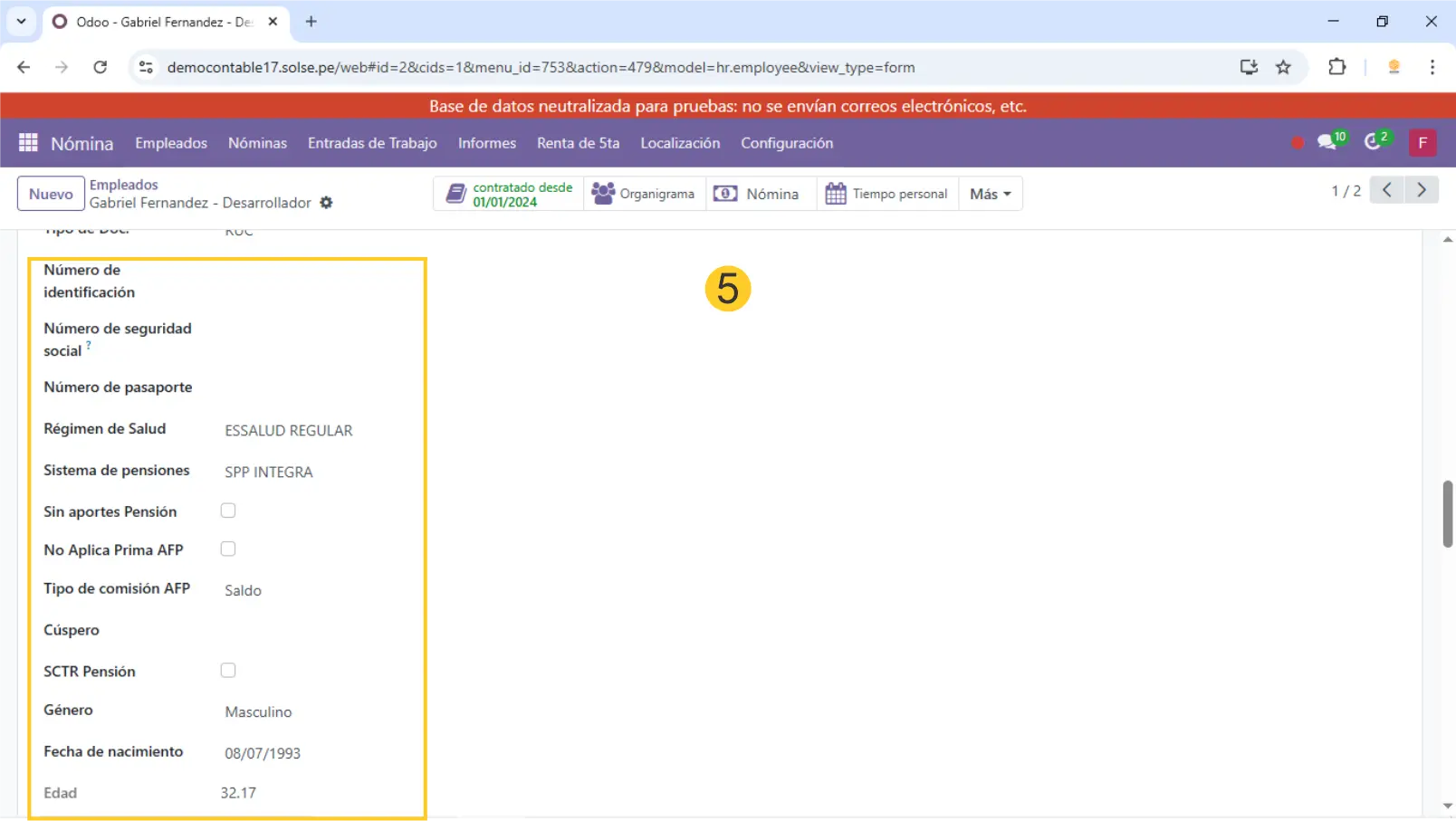
Task: Toggle the SCTR Pensión checkbox
Action: (x=228, y=671)
